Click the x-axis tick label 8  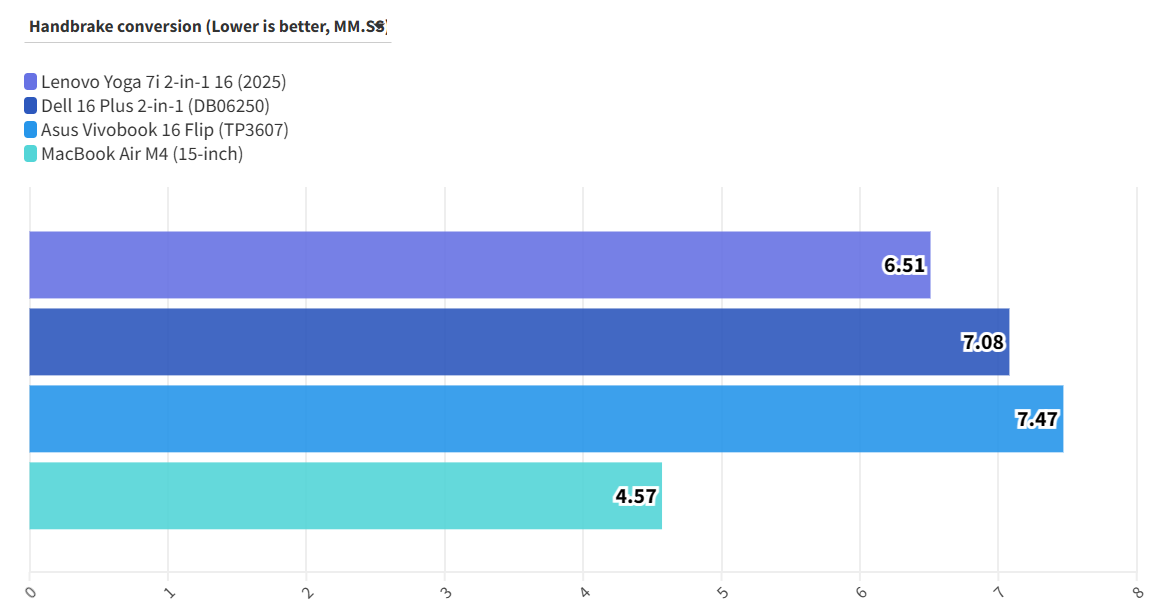click(1137, 592)
